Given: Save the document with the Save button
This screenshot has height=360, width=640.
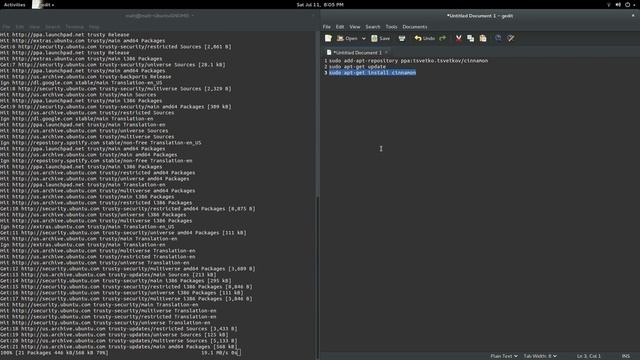Looking at the screenshot, I should (380, 38).
